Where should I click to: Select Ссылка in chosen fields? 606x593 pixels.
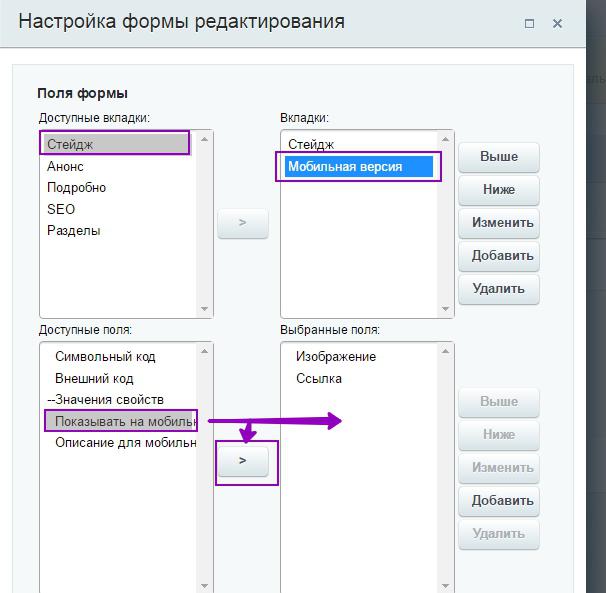coord(360,378)
